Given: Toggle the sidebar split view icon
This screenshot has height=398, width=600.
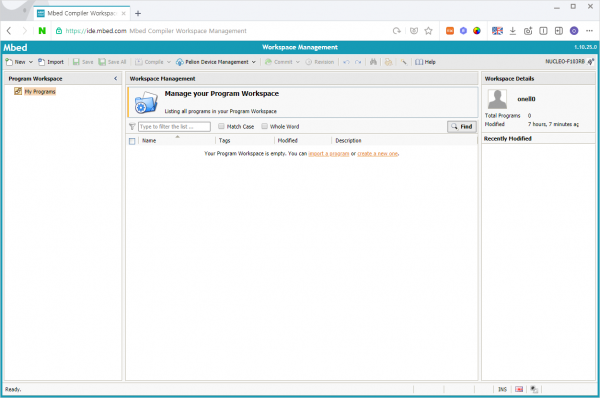Looking at the screenshot, I should (559, 31).
